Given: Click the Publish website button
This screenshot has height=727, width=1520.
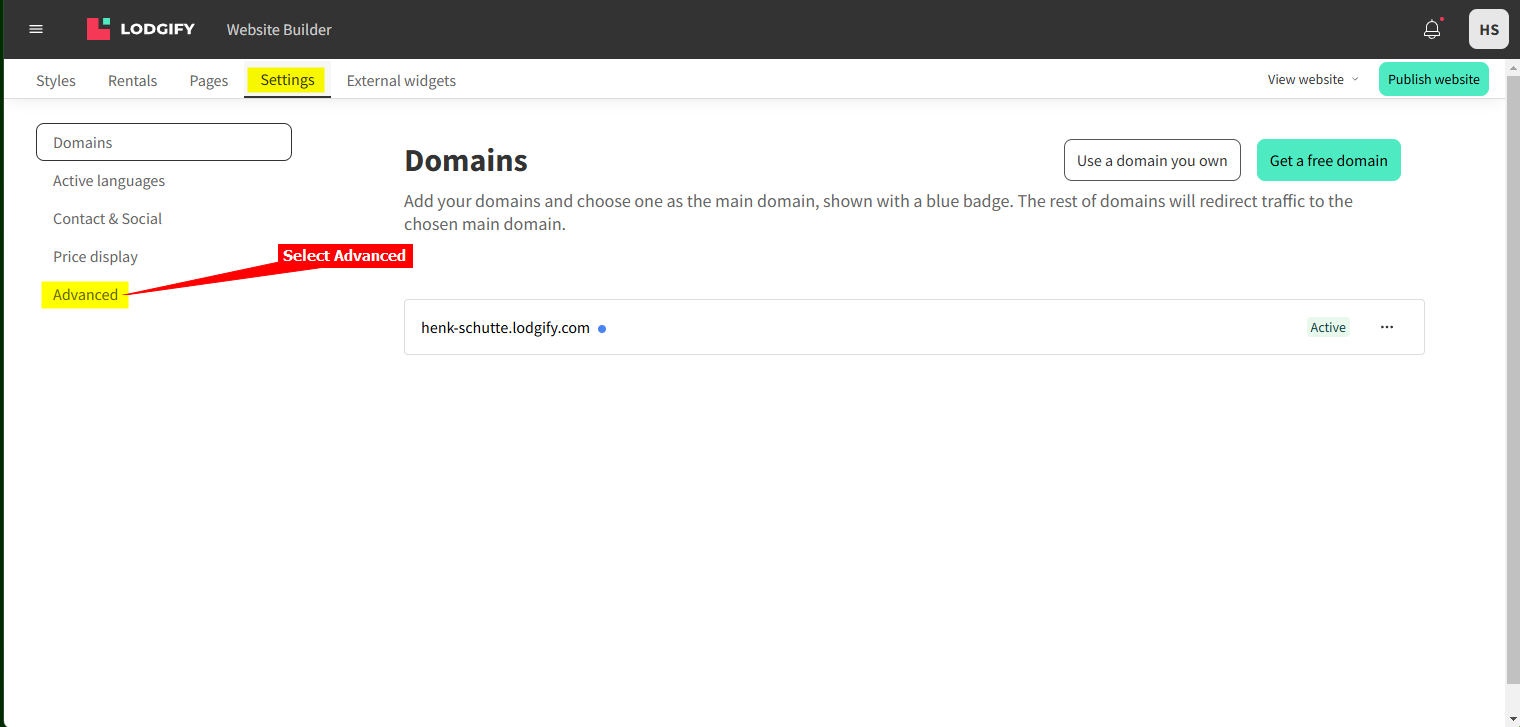Looking at the screenshot, I should [1433, 79].
